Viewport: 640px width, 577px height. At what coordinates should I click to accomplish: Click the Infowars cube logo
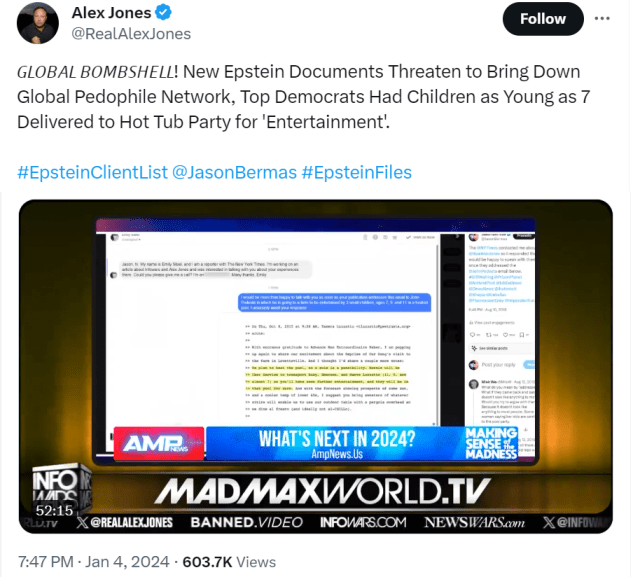(61, 488)
